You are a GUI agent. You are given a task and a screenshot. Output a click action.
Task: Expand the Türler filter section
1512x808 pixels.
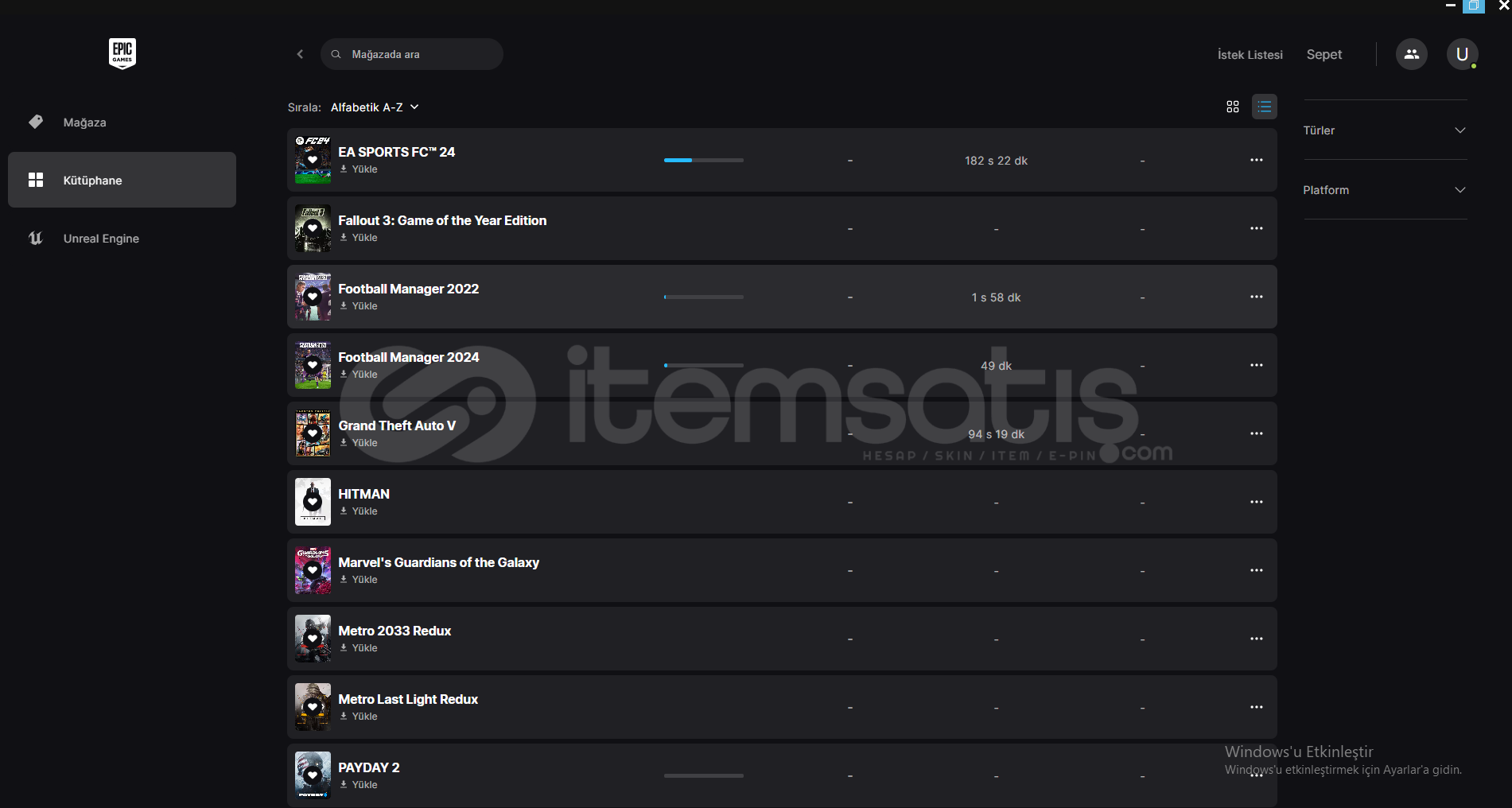[1385, 130]
